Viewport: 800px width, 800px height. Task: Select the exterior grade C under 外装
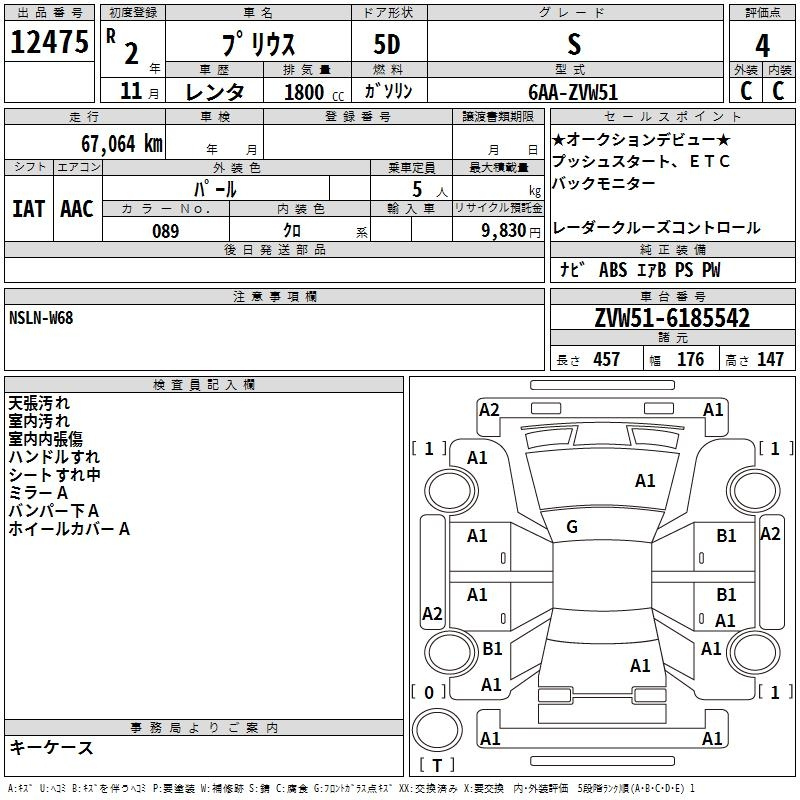(745, 90)
